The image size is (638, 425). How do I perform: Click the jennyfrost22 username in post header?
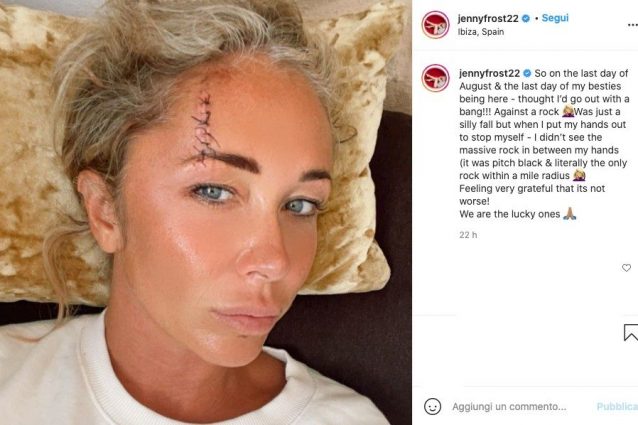pos(488,18)
